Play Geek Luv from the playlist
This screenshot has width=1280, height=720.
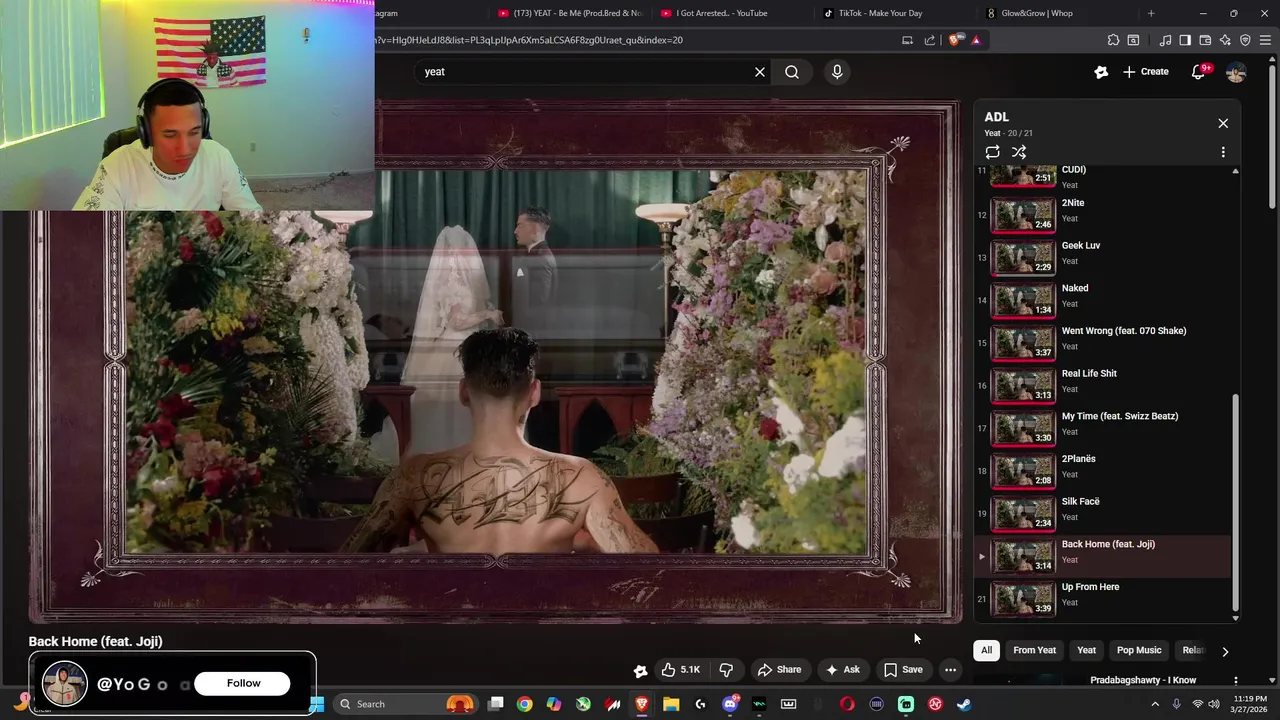1104,257
